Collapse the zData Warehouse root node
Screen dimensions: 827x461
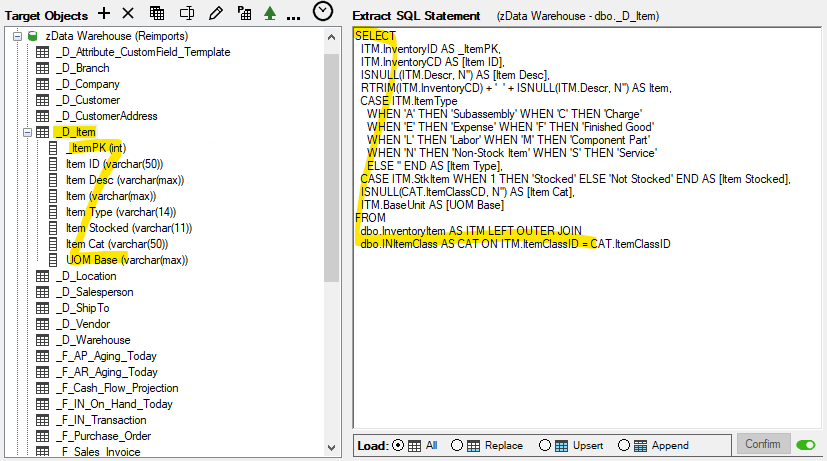click(x=18, y=36)
